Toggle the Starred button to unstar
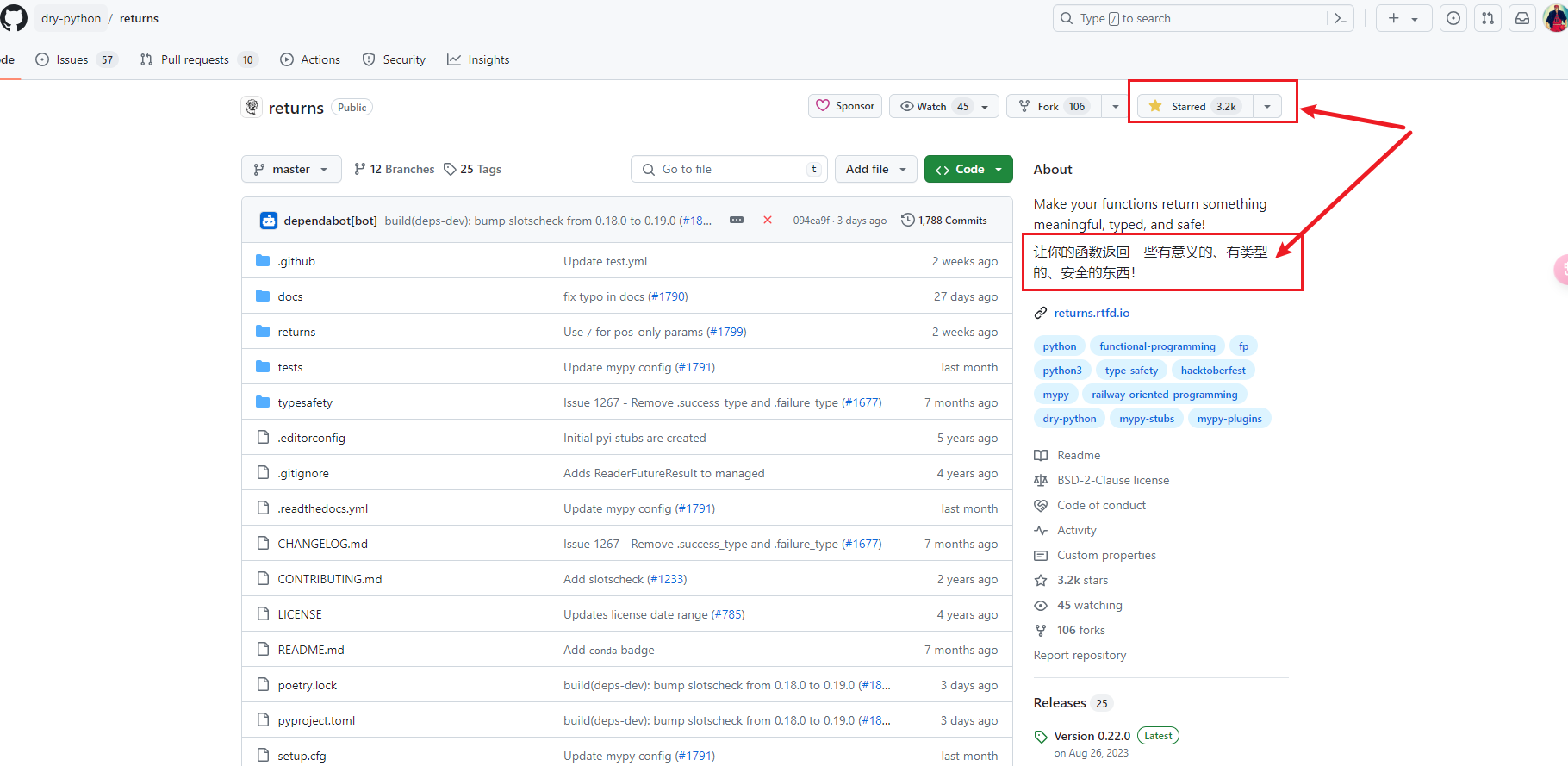Viewport: 1568px width, 766px height. point(1195,106)
